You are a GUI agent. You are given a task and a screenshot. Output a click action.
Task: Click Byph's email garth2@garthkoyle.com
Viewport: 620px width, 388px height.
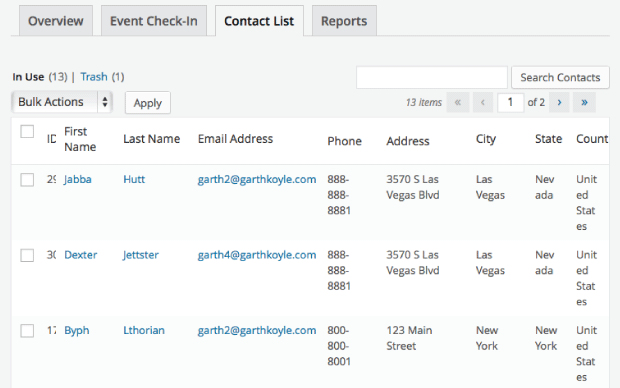click(257, 331)
